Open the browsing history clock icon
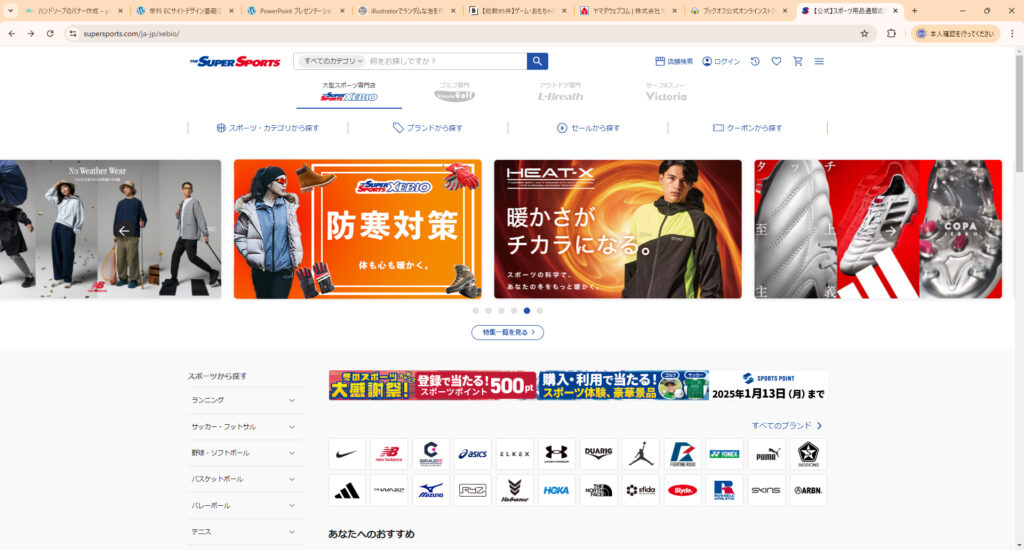 tap(755, 61)
